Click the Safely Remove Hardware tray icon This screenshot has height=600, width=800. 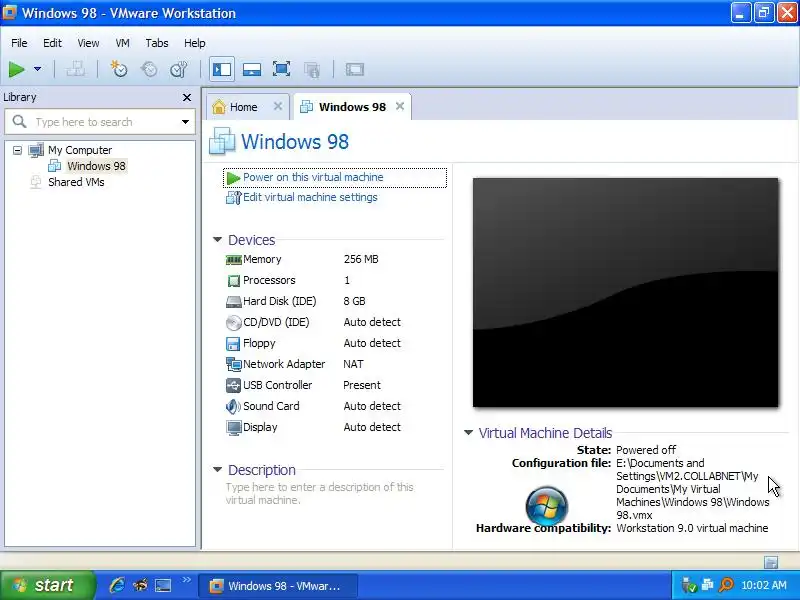point(689,585)
